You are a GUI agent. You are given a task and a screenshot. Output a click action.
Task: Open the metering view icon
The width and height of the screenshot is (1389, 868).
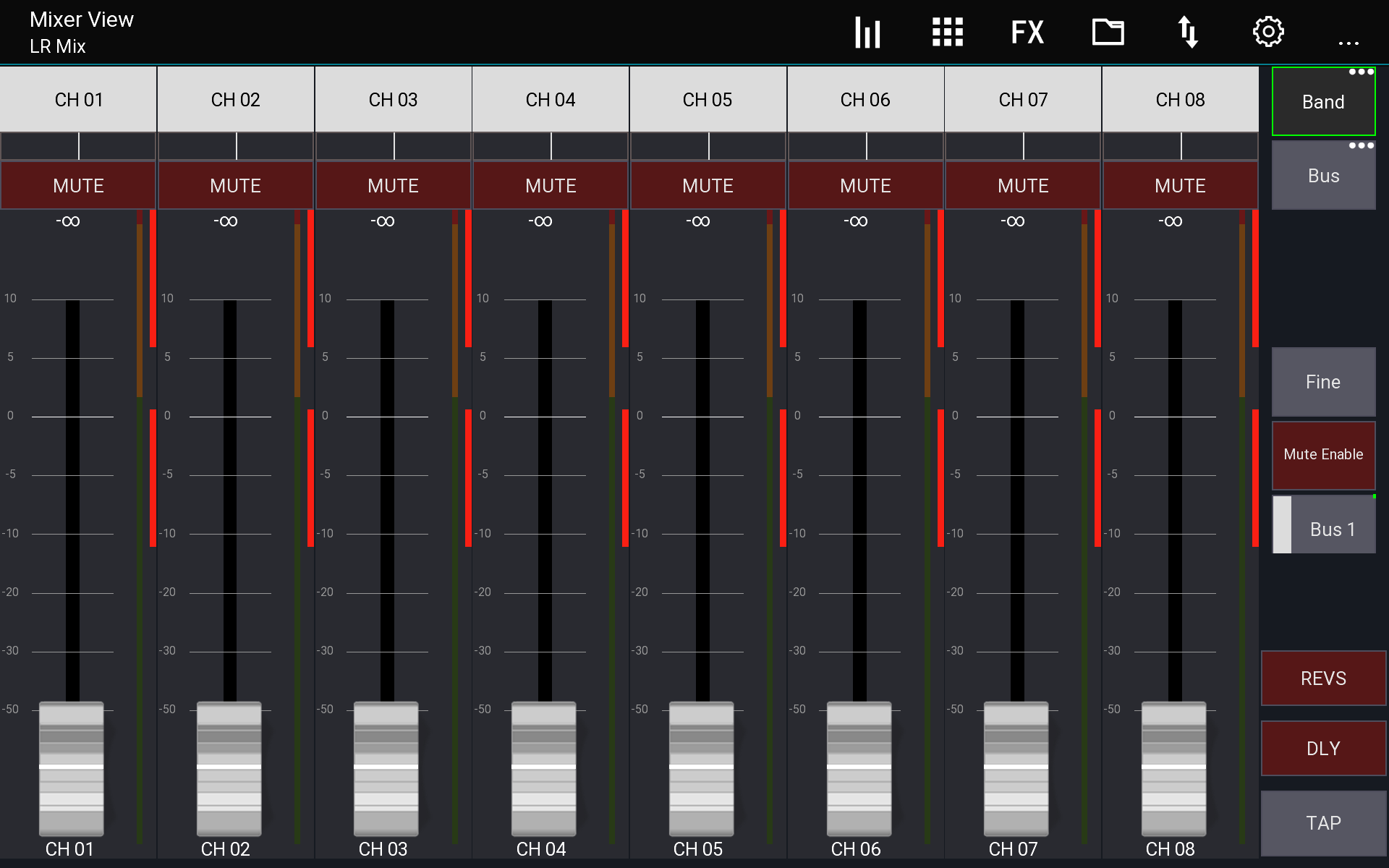867,32
